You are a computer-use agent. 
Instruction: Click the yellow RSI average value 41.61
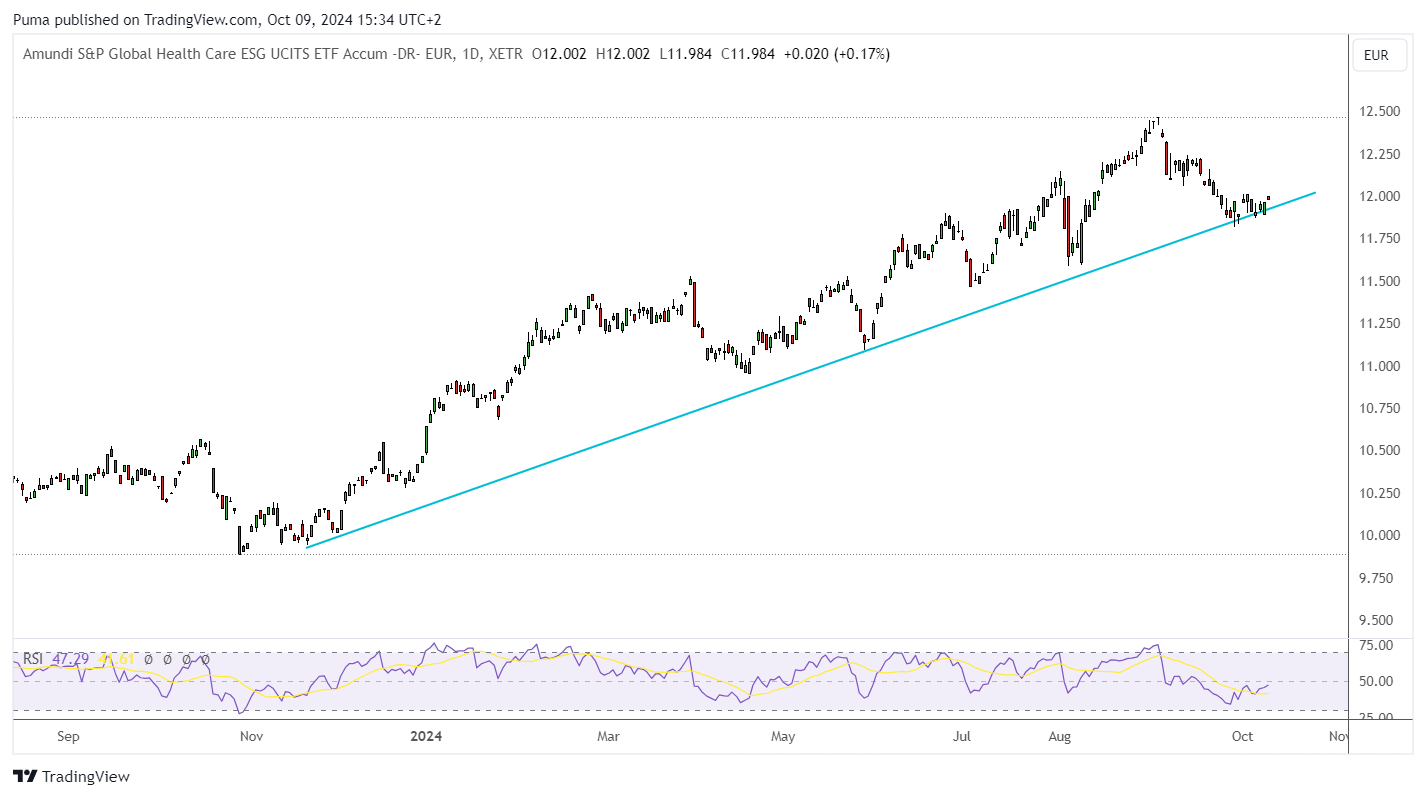tap(116, 659)
